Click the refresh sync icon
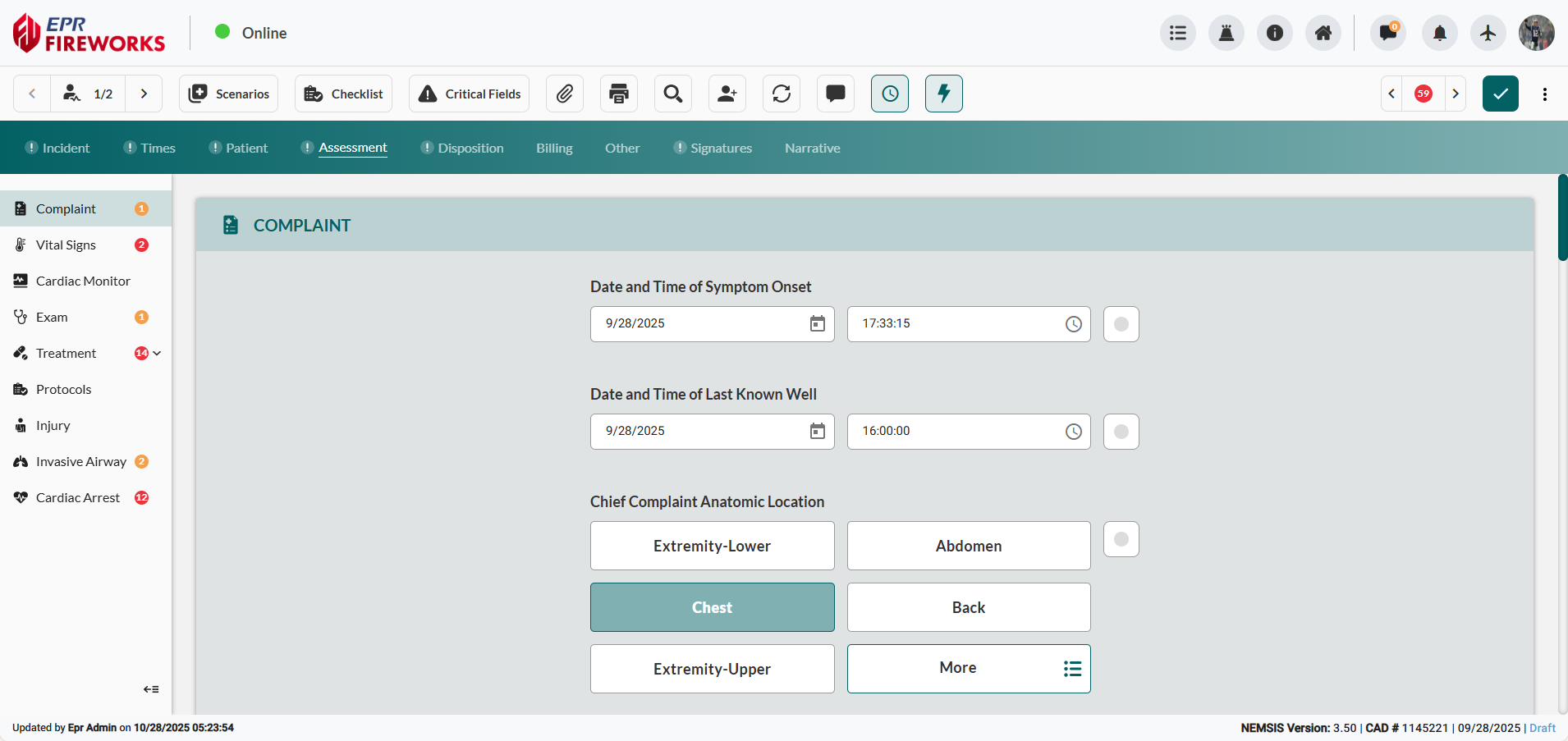This screenshot has width=1568, height=741. (x=782, y=94)
